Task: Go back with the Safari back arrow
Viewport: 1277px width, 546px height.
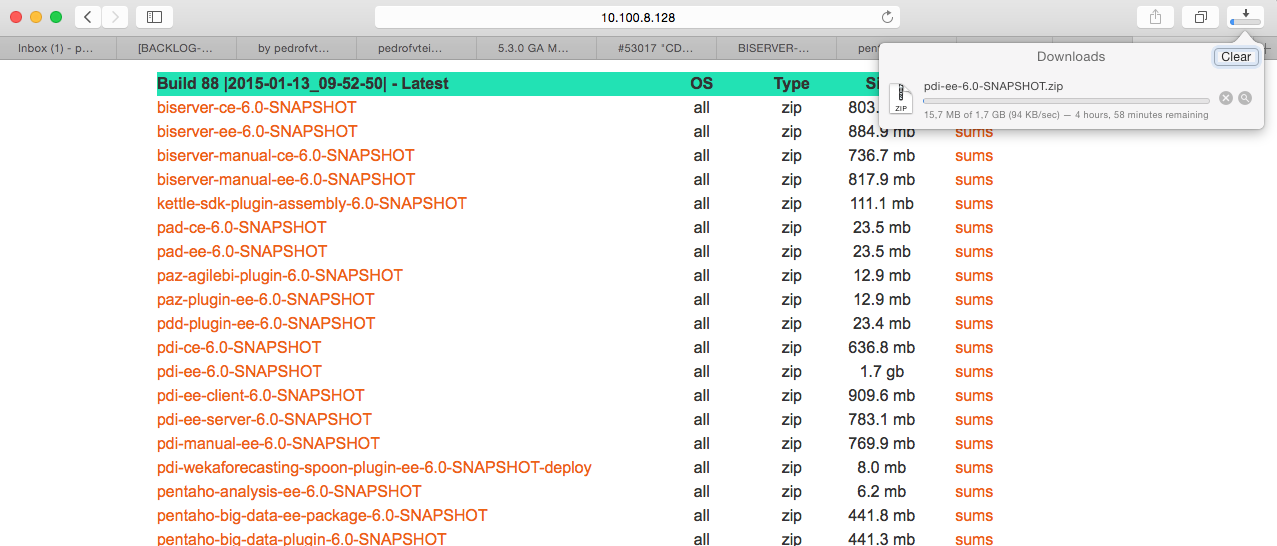Action: [x=88, y=17]
